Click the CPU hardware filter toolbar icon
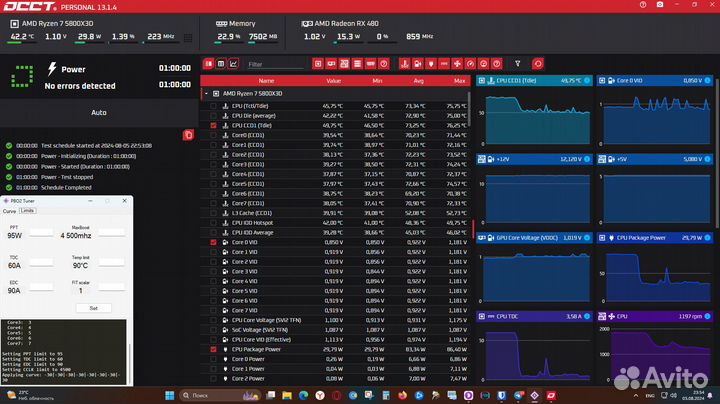The width and height of the screenshot is (720, 404). tap(318, 64)
